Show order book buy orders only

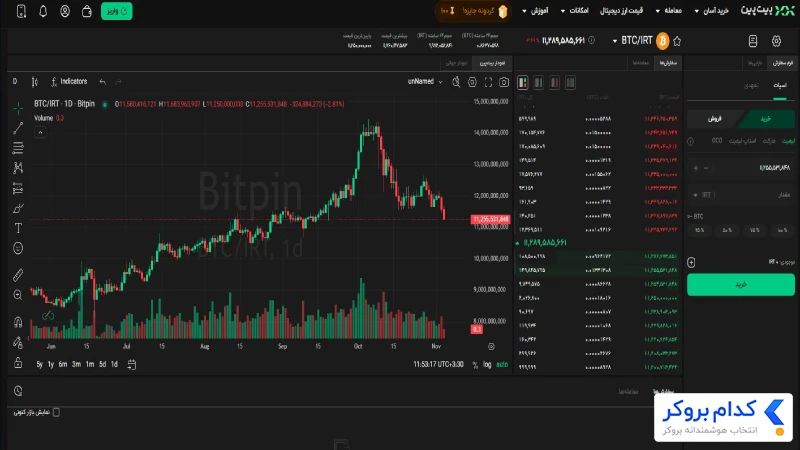(538, 82)
